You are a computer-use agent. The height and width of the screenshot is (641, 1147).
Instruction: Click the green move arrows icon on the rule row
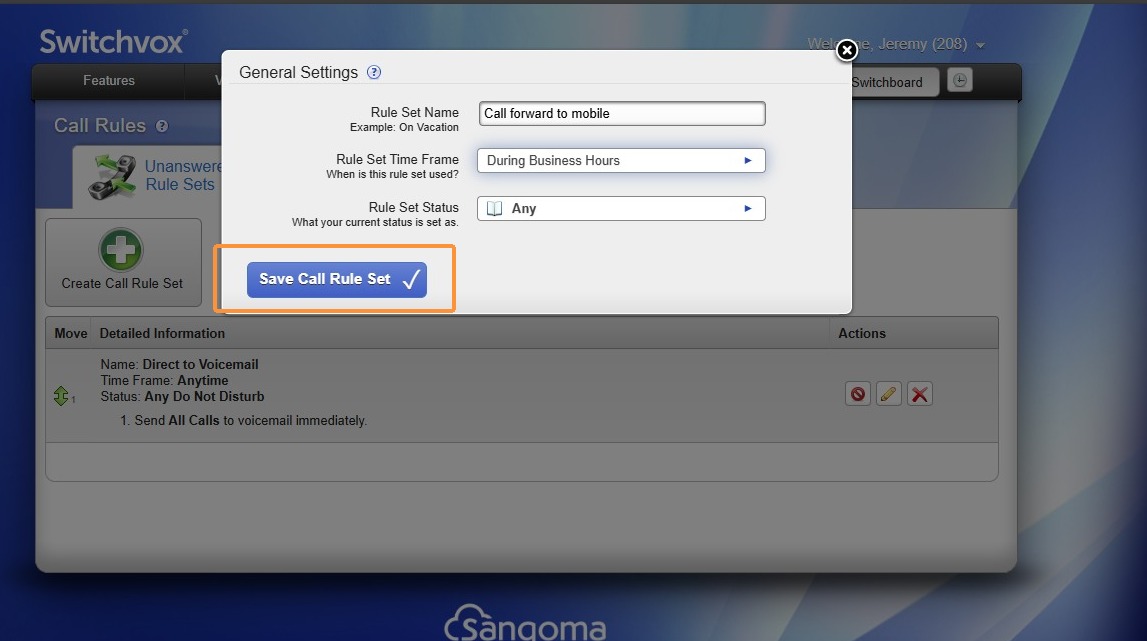pos(61,396)
